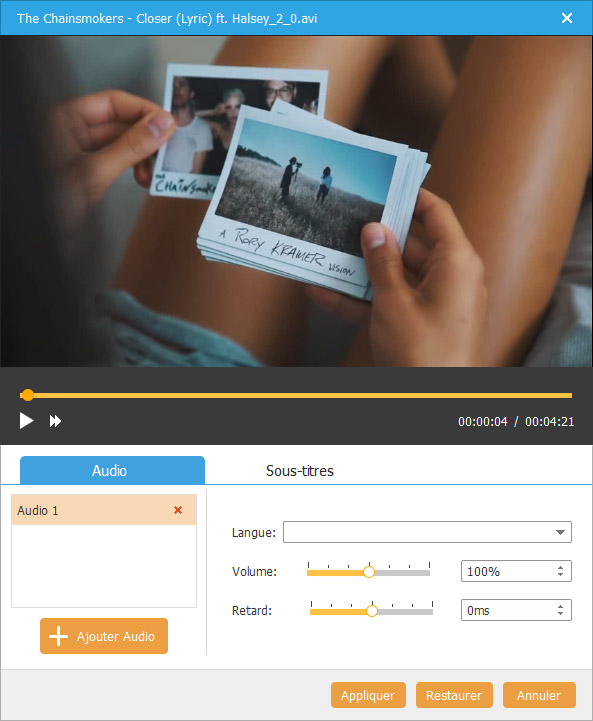
Task: Increase Retard with the up stepper arrow
Action: point(560,607)
